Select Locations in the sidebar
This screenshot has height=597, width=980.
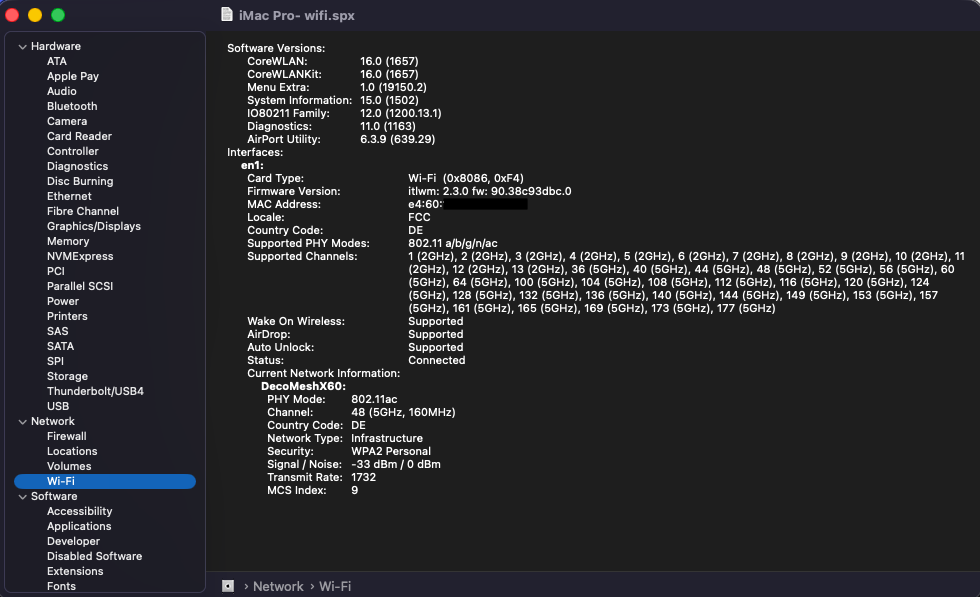click(x=72, y=451)
